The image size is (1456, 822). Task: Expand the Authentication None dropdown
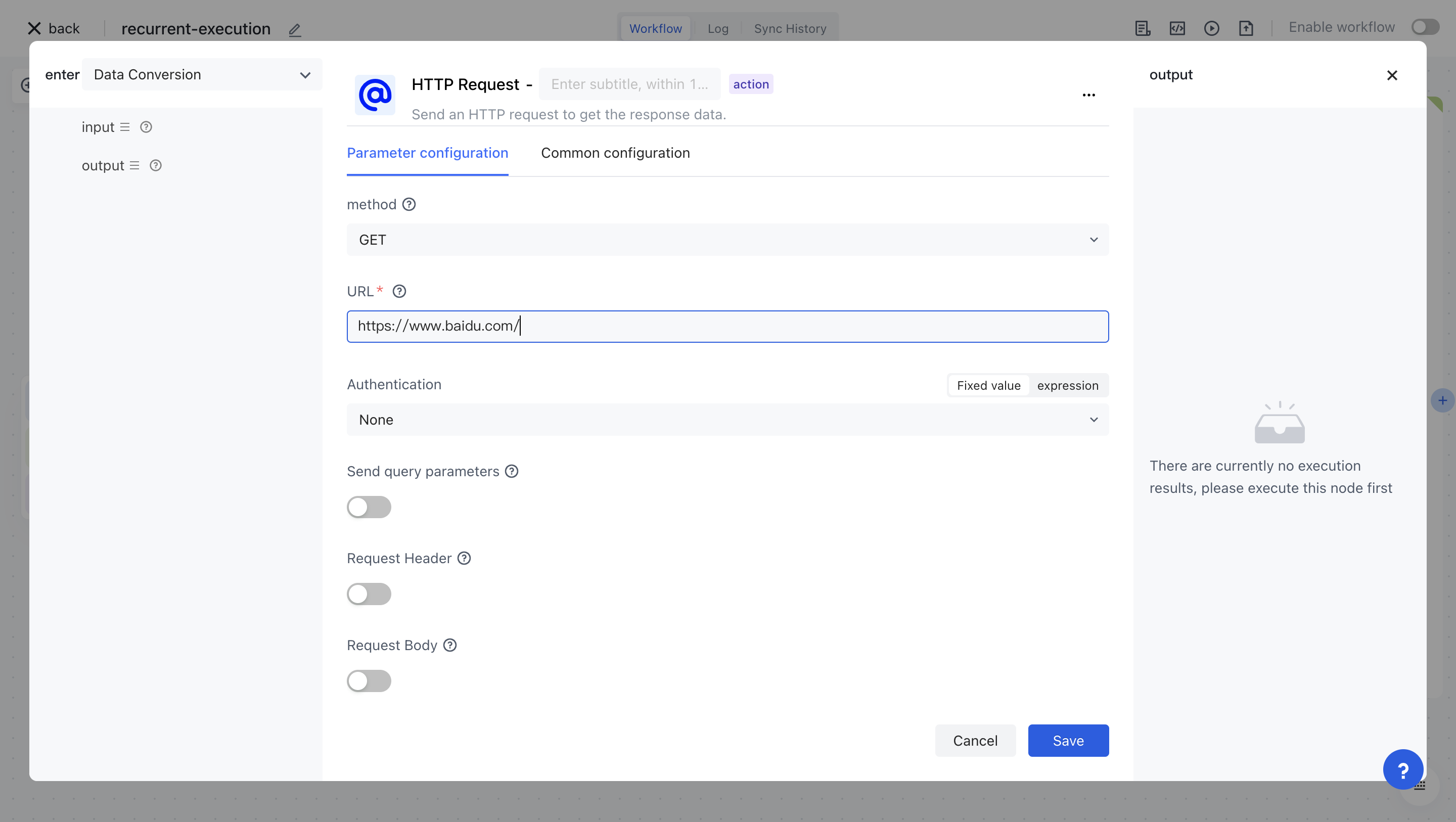pos(727,420)
